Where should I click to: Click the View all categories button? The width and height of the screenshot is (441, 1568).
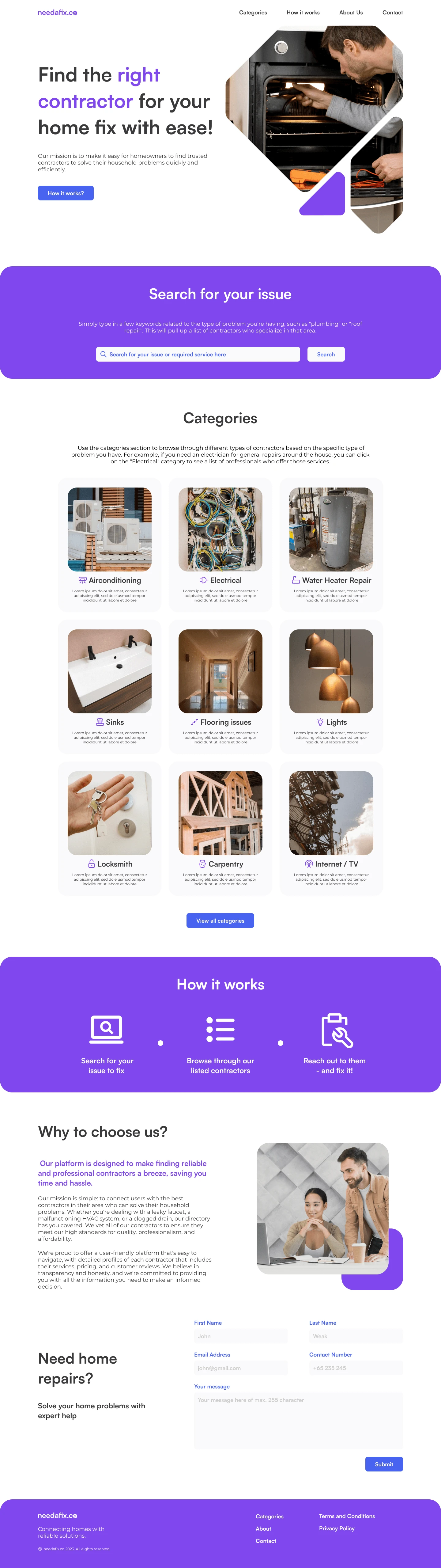pos(220,920)
